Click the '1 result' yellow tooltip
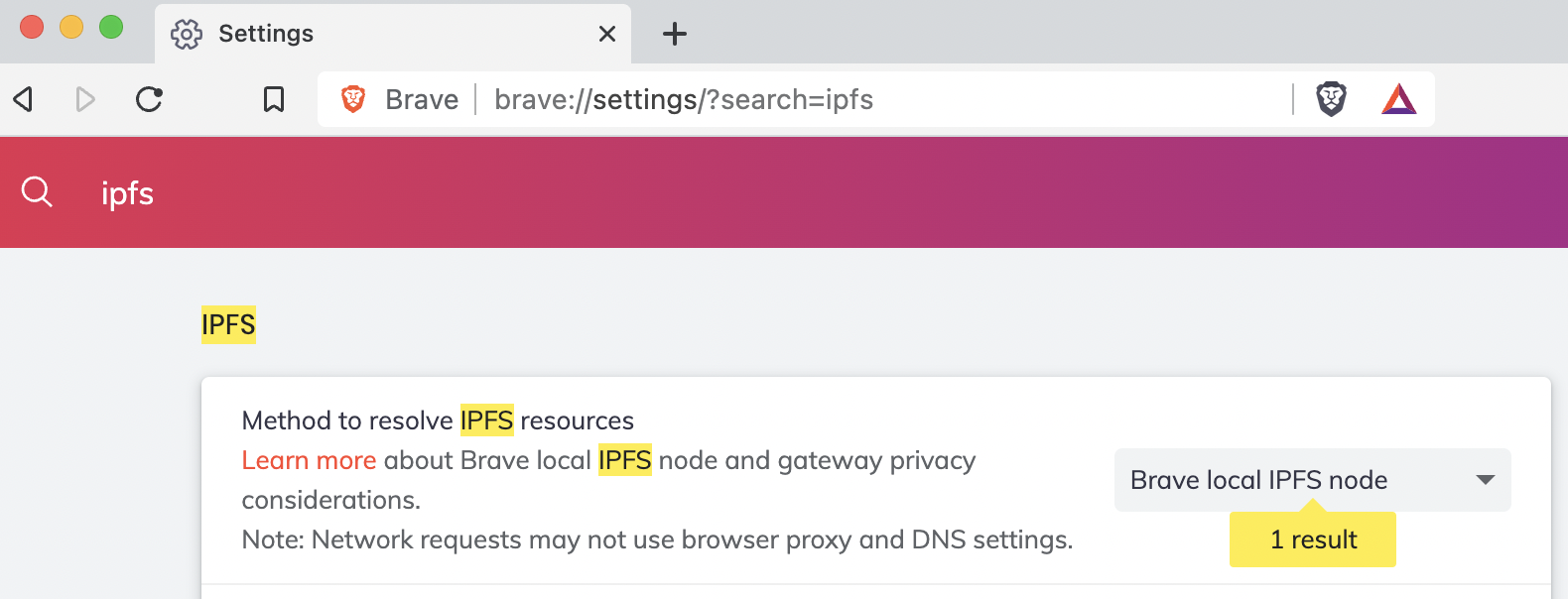 click(x=1313, y=539)
